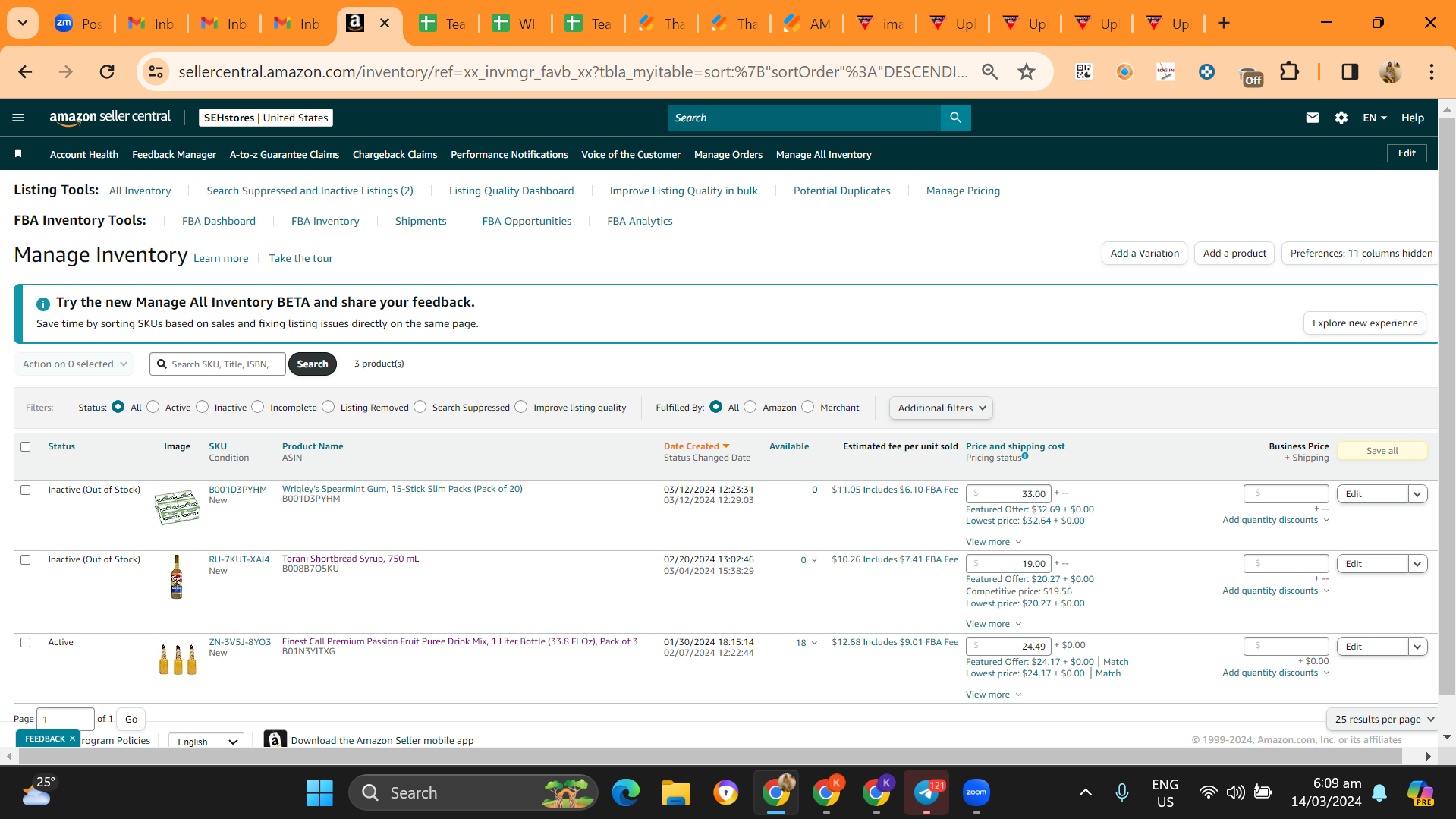Image resolution: width=1456 pixels, height=819 pixels.
Task: Click the Explore new experience button
Action: click(1364, 323)
